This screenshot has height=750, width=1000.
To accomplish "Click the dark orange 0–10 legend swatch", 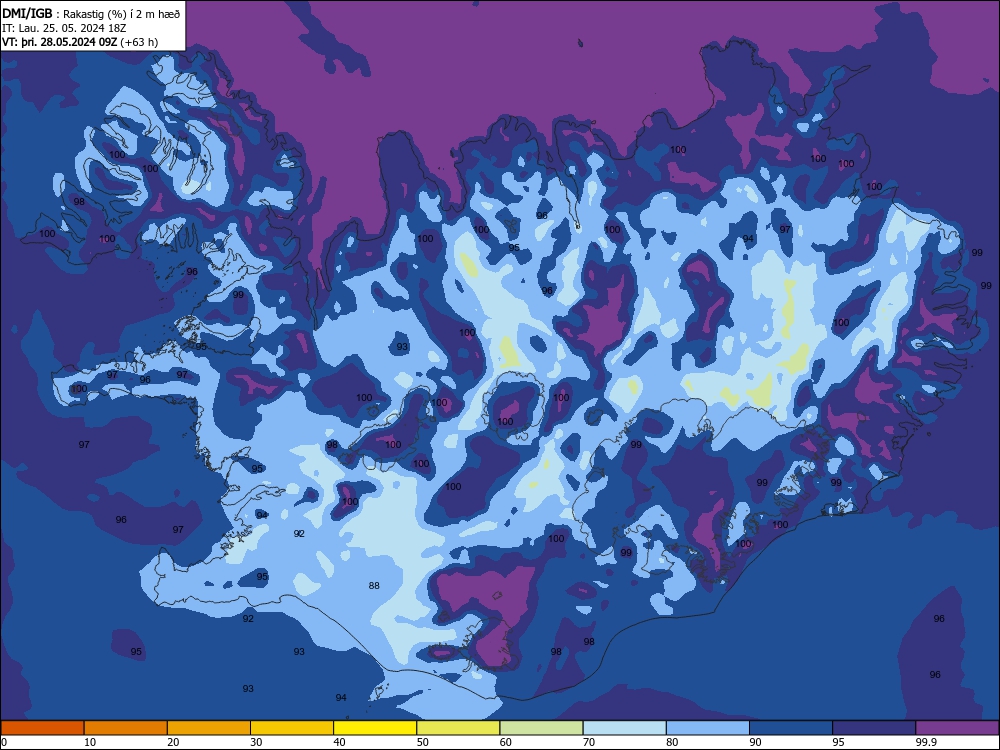I will click(42, 728).
